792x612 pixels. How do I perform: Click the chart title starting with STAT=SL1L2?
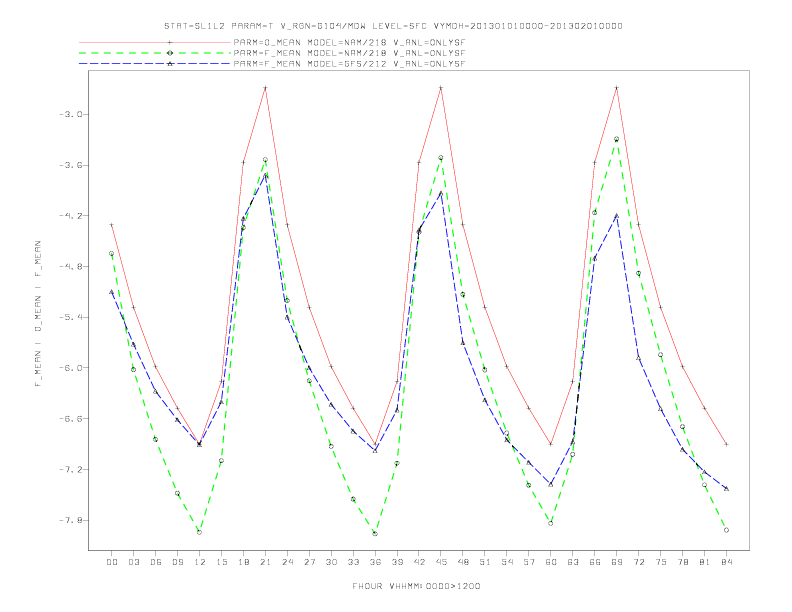pos(393,26)
